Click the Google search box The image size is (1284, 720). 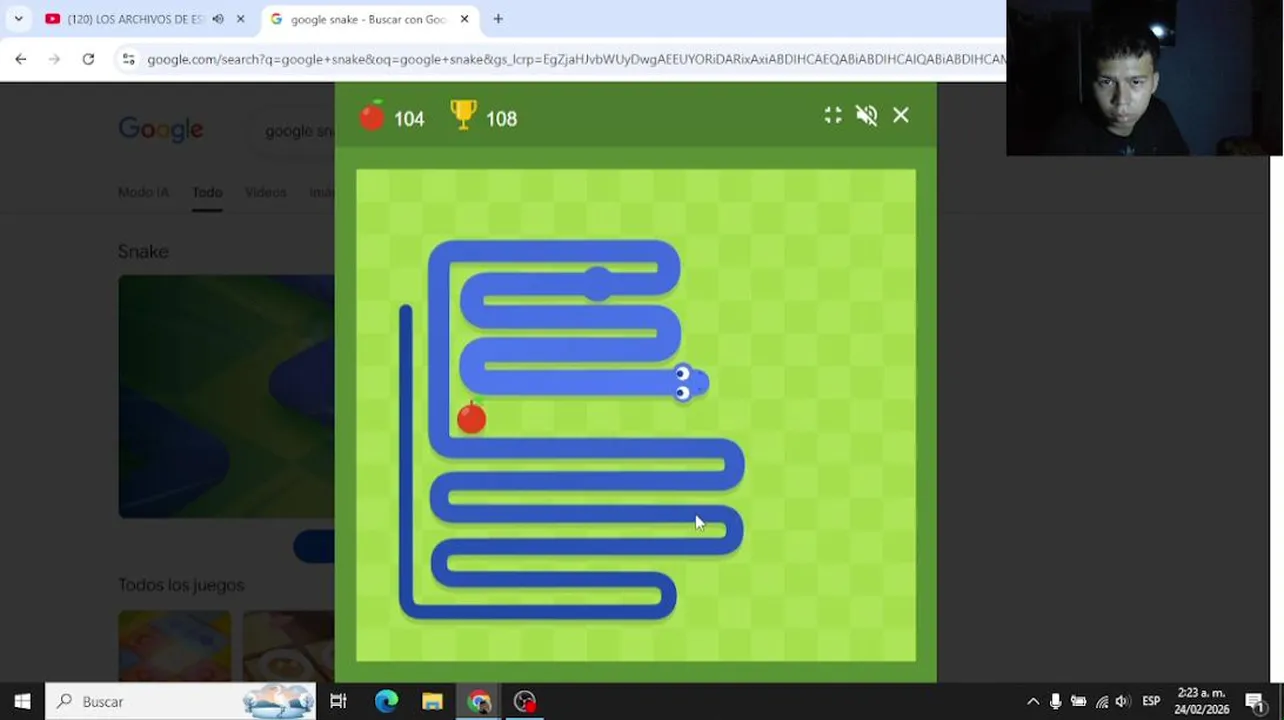[293, 131]
